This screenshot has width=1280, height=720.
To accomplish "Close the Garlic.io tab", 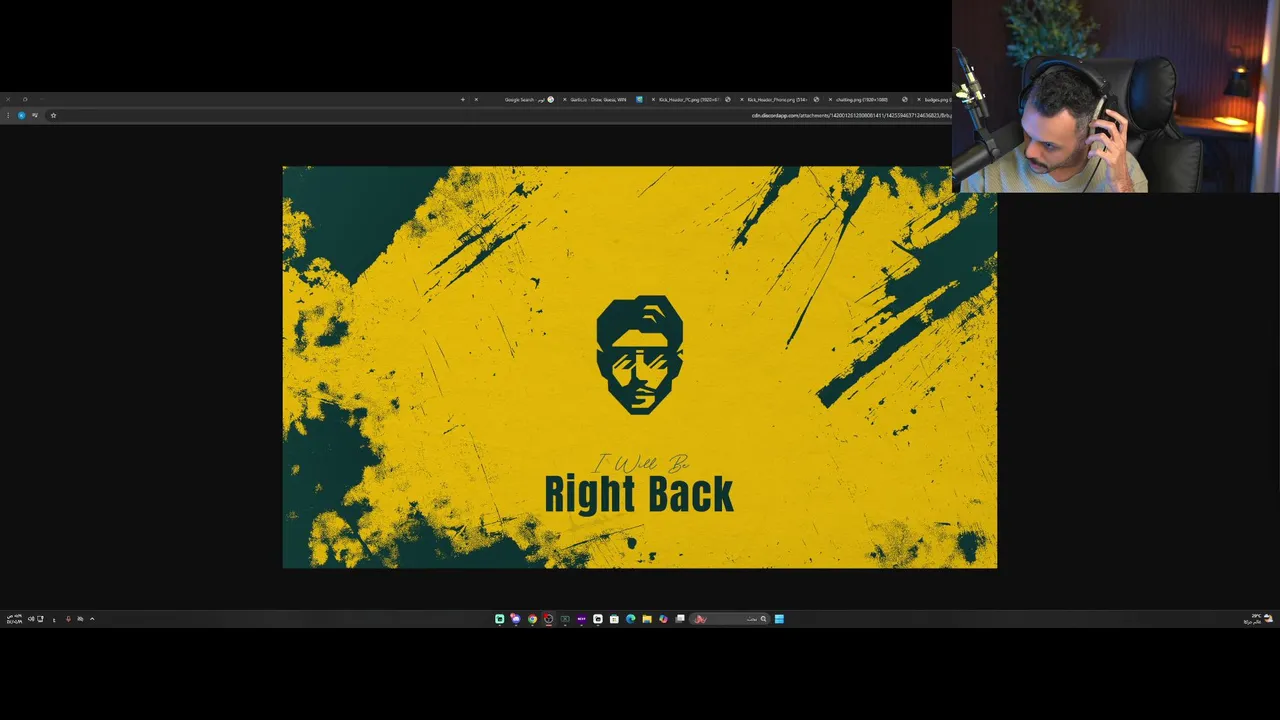I will point(565,99).
